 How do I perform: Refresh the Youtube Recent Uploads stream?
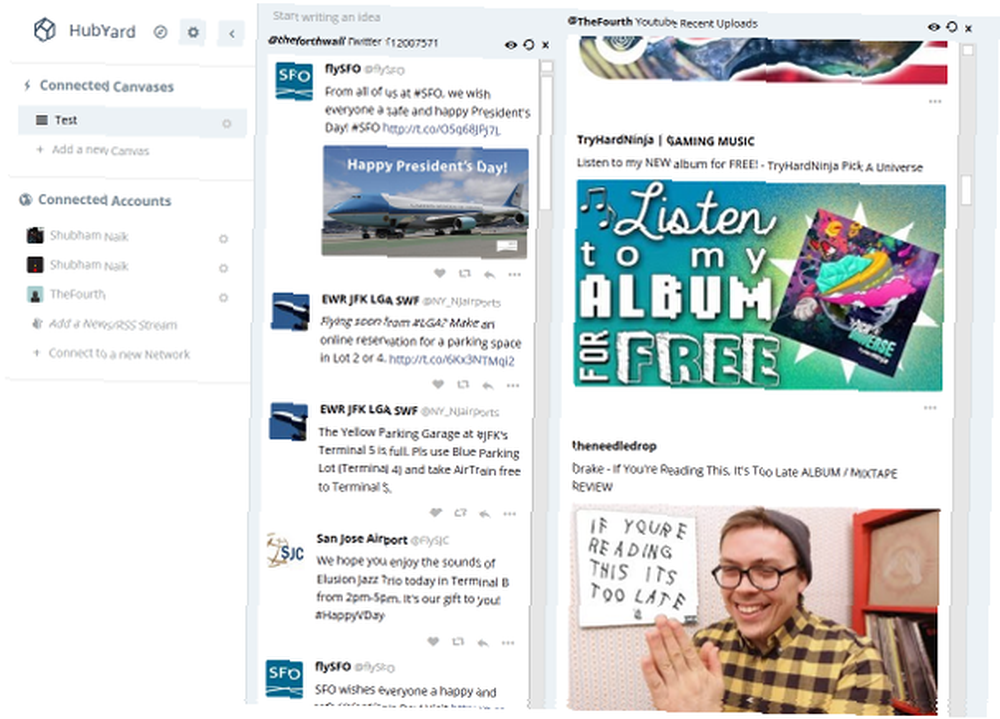point(952,26)
